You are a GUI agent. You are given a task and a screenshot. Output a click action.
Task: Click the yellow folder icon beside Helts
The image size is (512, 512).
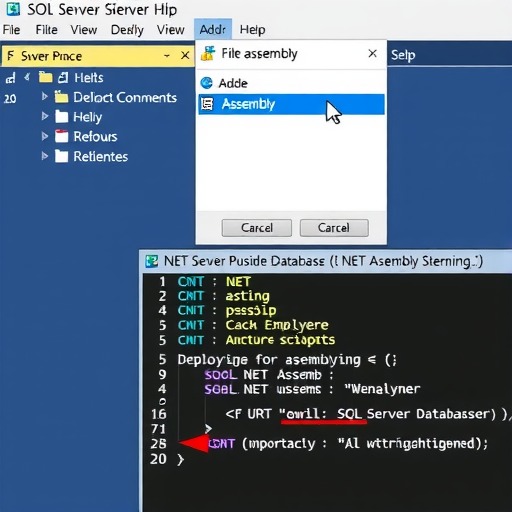pos(46,77)
